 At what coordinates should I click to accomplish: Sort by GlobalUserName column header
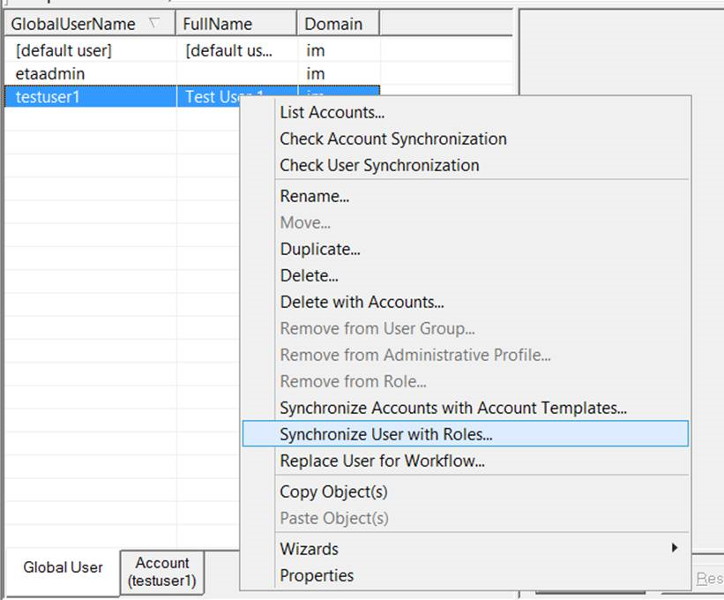73,23
